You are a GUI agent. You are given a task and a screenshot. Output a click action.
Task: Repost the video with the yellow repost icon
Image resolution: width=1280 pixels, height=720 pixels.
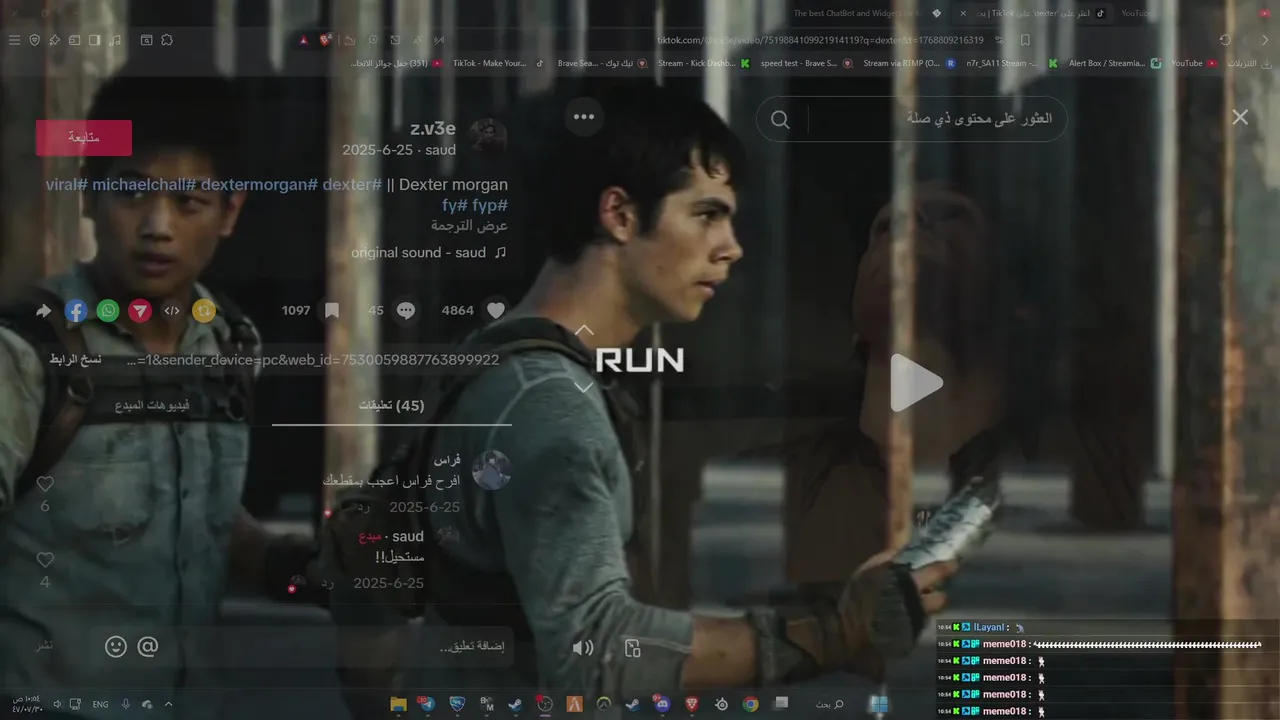(204, 311)
